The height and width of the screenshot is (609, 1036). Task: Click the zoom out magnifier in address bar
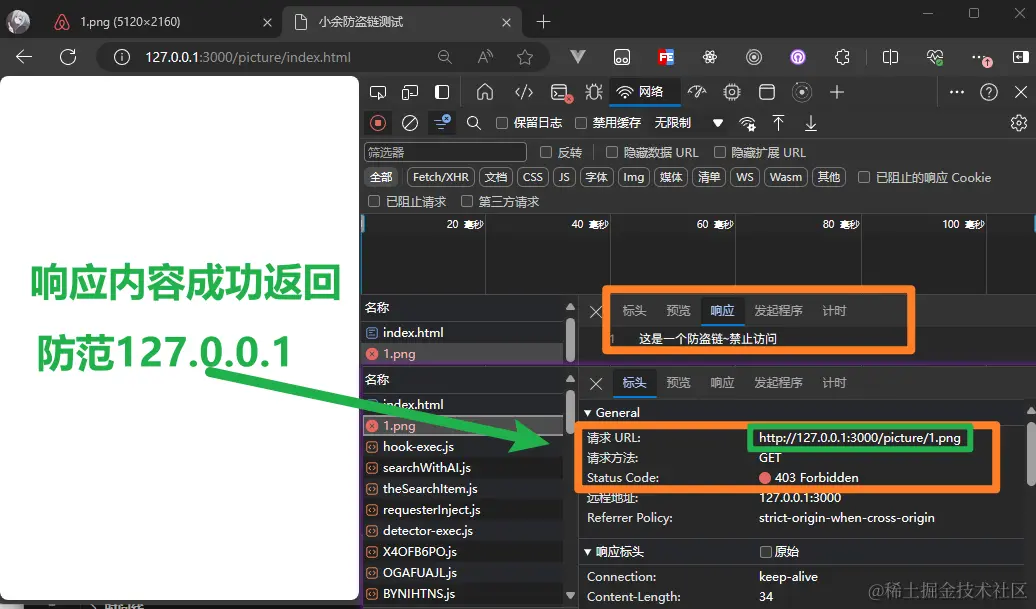point(445,57)
